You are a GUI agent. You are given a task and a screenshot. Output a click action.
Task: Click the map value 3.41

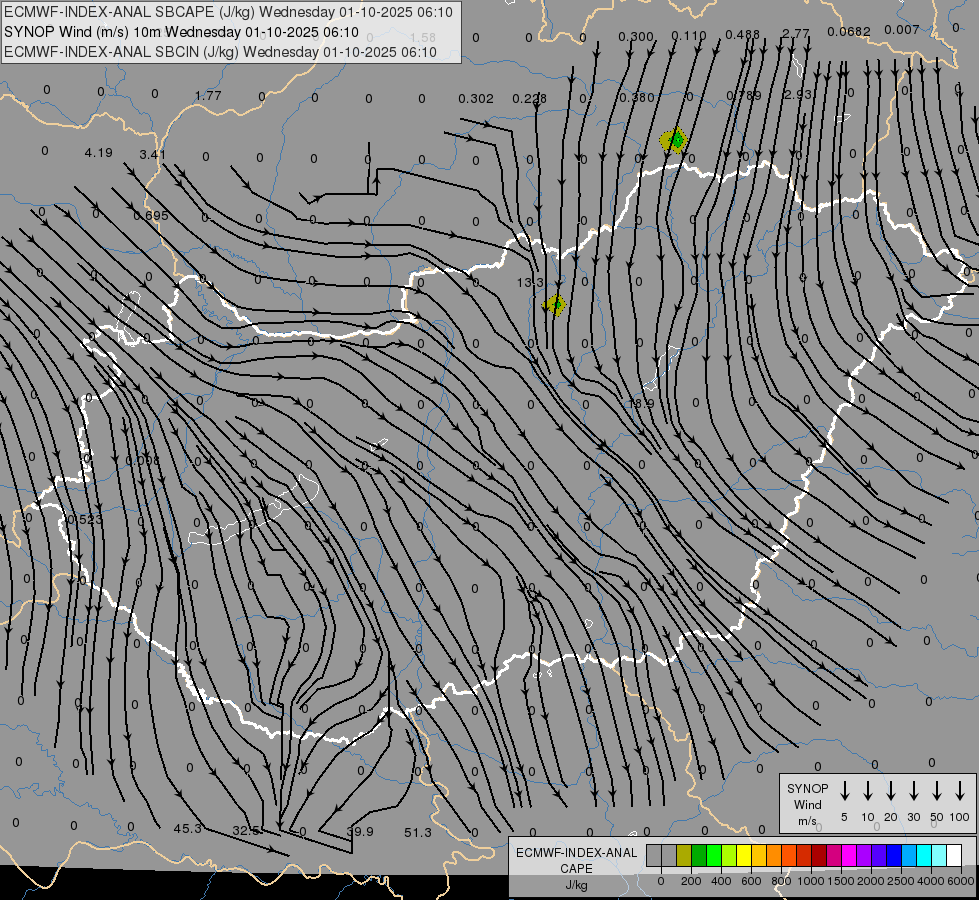pos(152,154)
